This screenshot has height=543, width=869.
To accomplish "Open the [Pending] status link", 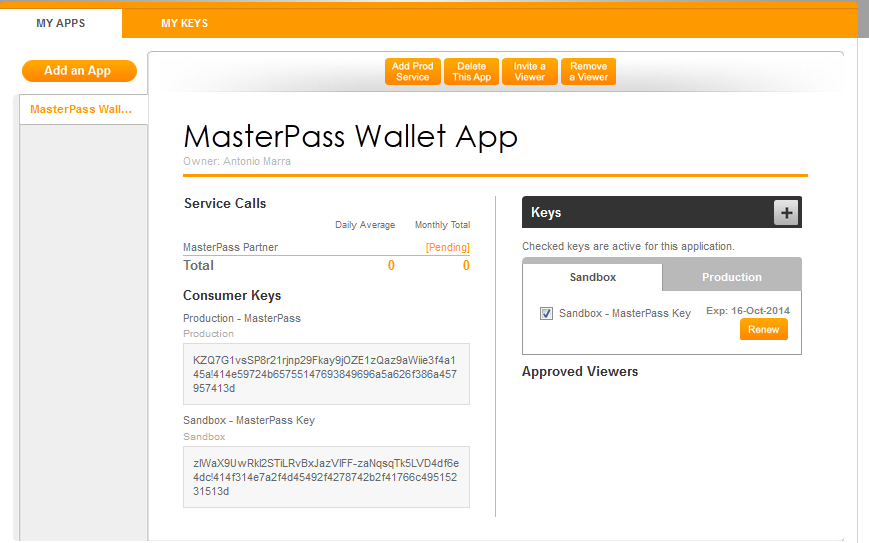I will [447, 247].
